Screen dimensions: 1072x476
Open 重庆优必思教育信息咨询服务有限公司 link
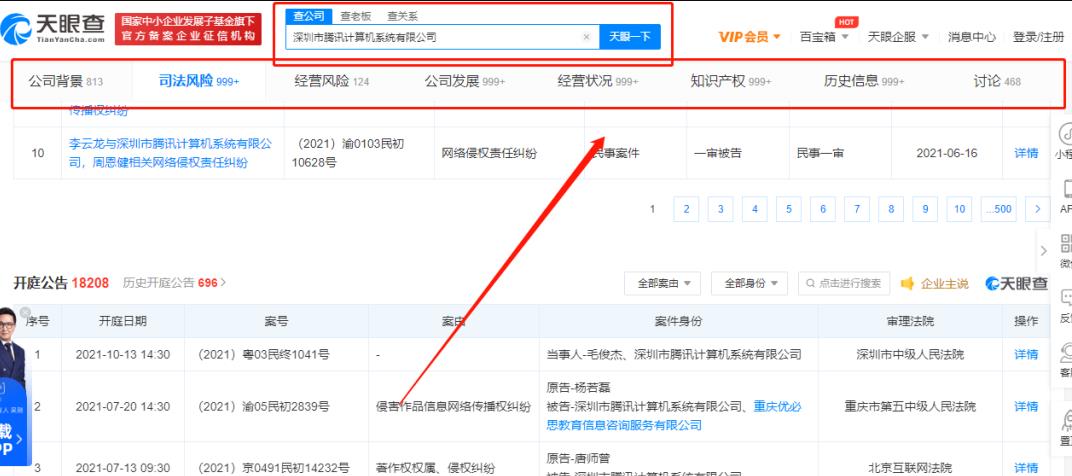click(673, 415)
